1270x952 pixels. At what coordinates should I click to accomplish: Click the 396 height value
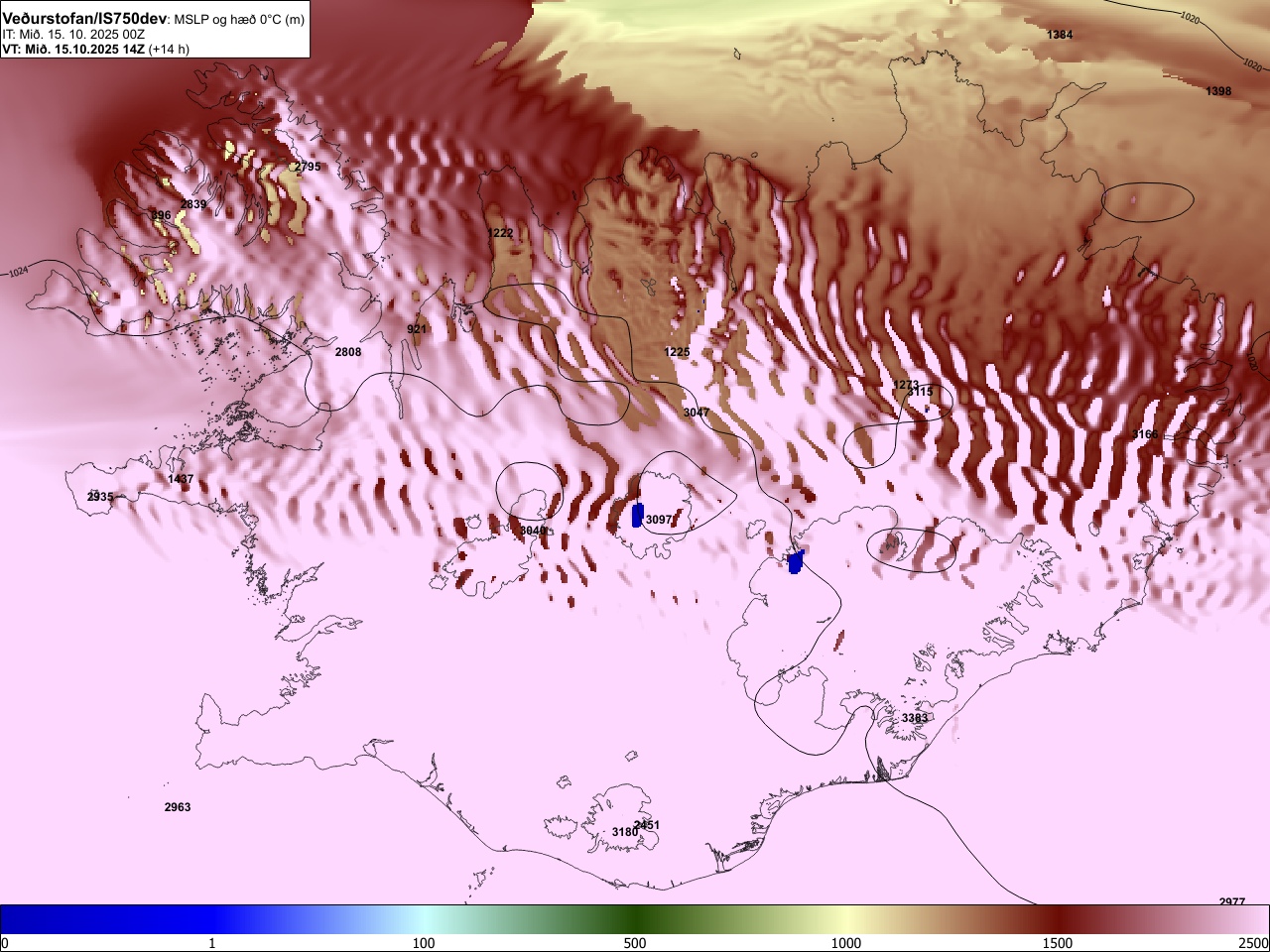(161, 215)
